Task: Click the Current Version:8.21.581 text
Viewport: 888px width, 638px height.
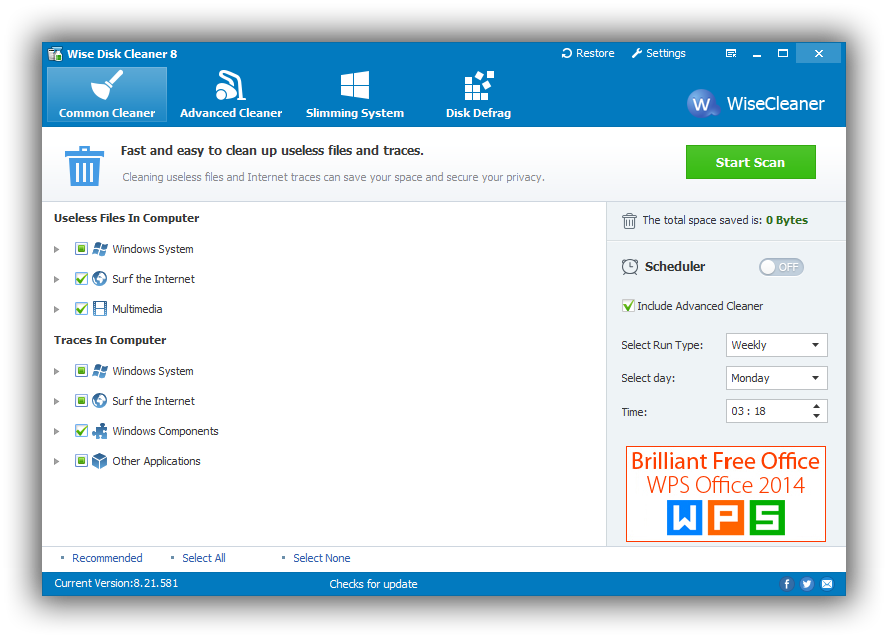Action: 116,583
